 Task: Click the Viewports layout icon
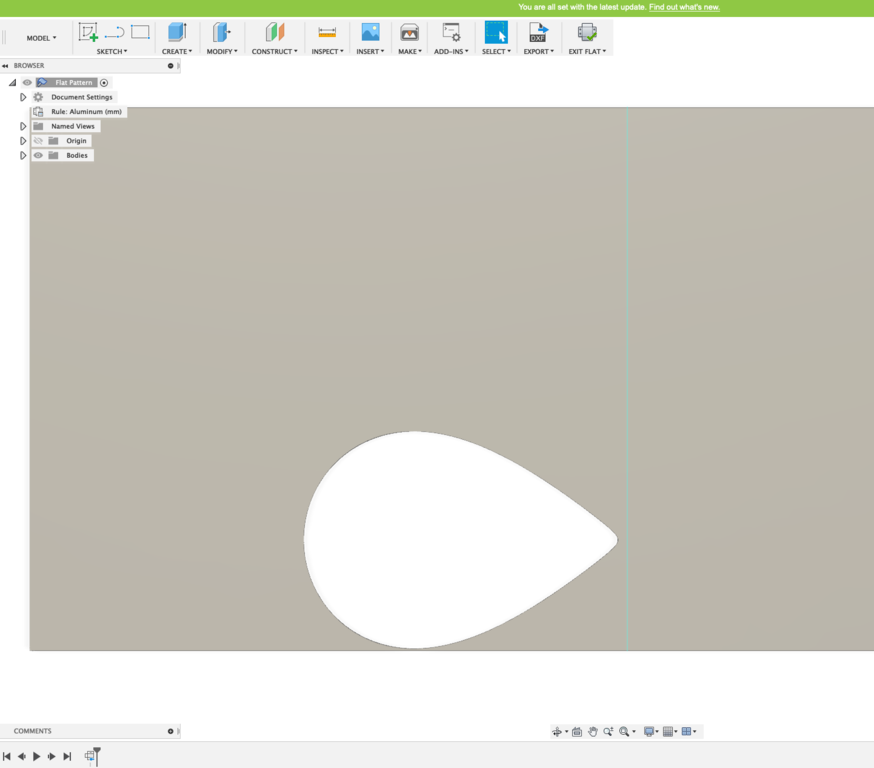coord(686,732)
